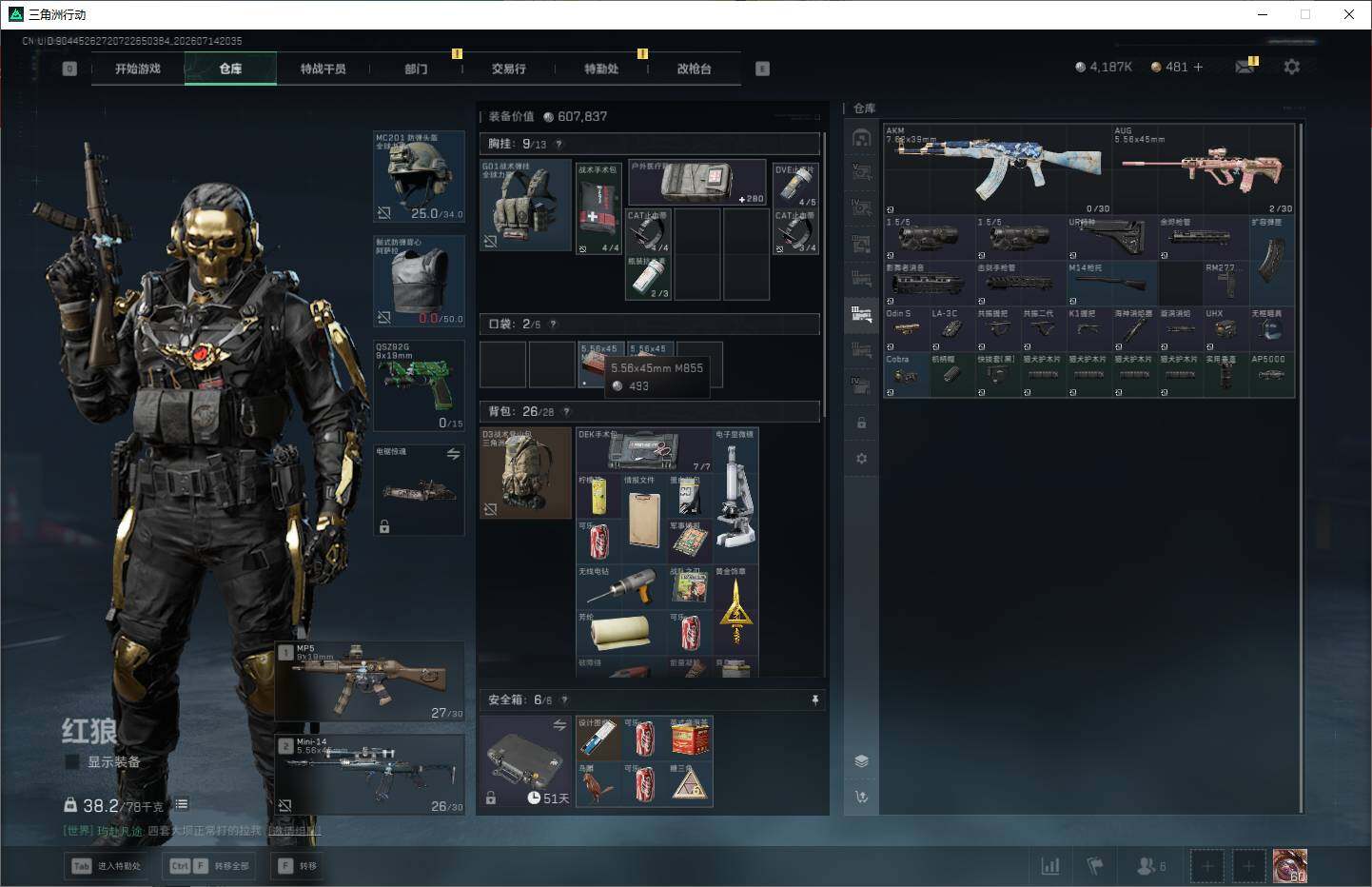The width and height of the screenshot is (1372, 887).
Task: Open the statistics bar chart icon
Action: [x=1050, y=866]
